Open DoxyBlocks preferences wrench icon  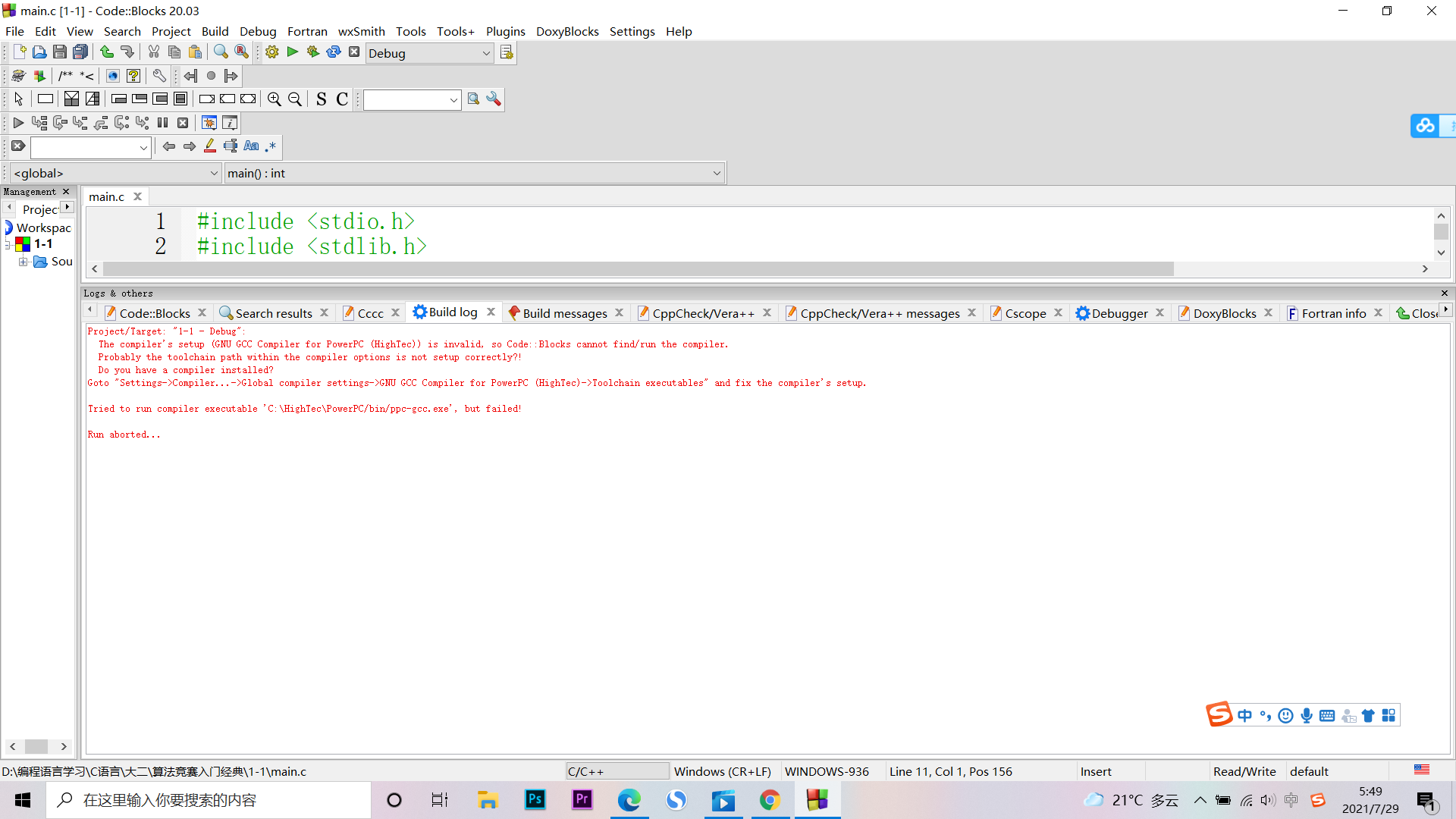click(159, 76)
